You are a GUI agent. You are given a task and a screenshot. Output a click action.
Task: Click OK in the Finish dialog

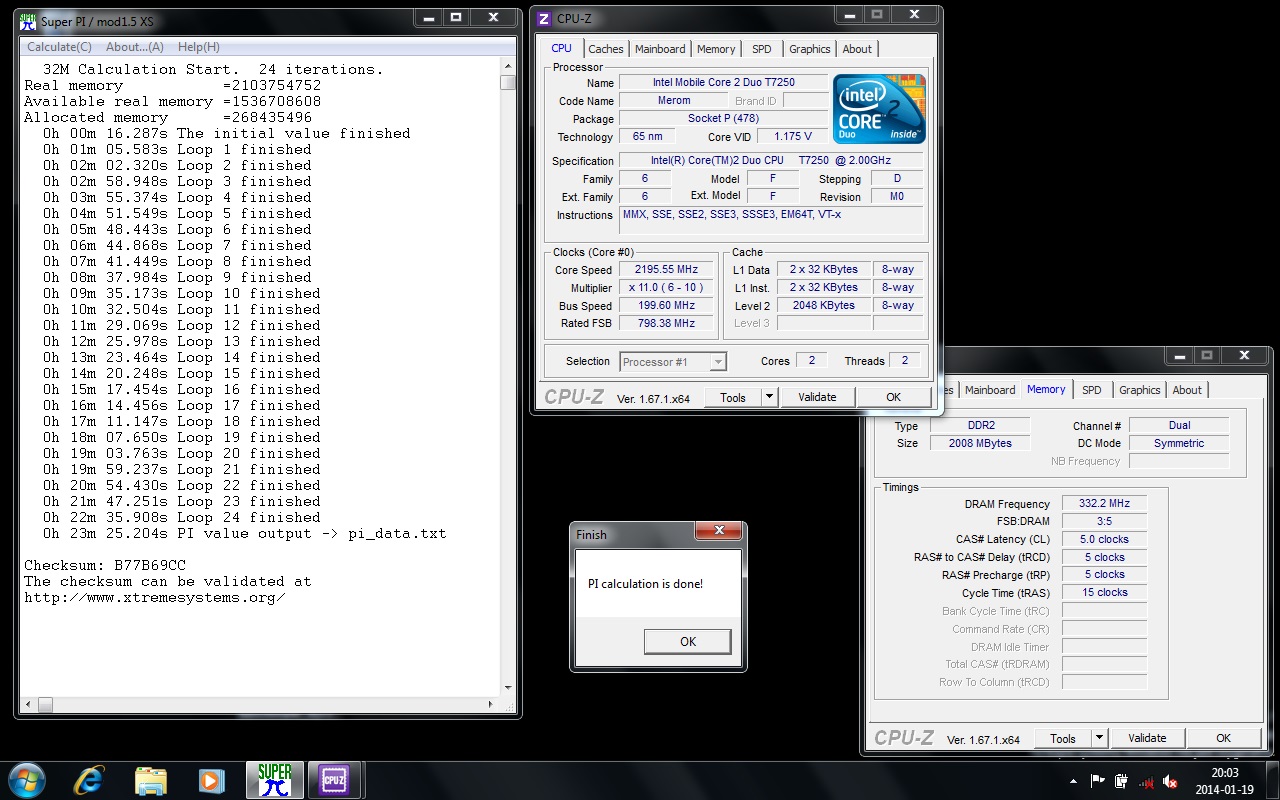(688, 641)
